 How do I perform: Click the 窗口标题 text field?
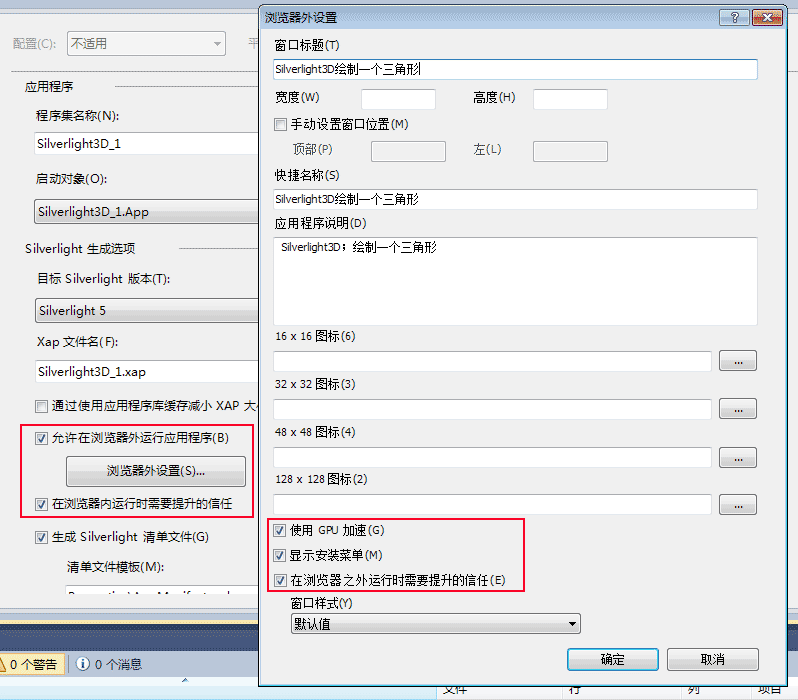515,70
